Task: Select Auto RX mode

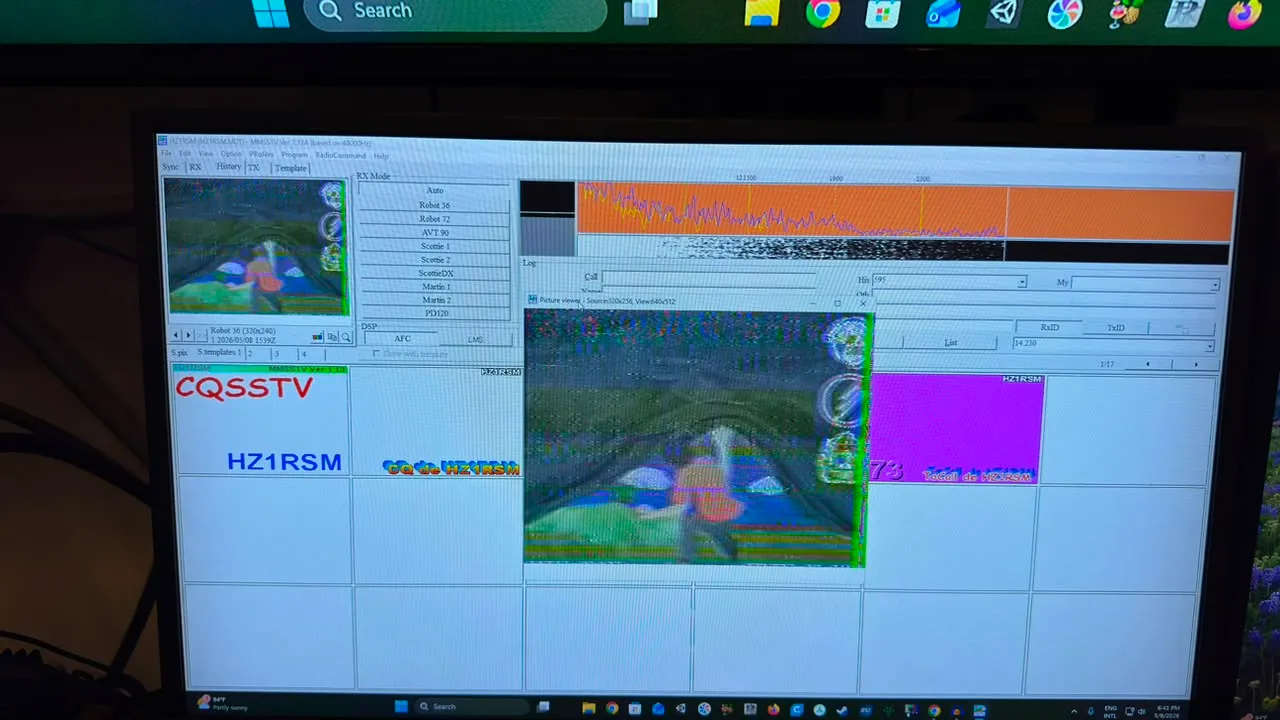Action: [434, 190]
